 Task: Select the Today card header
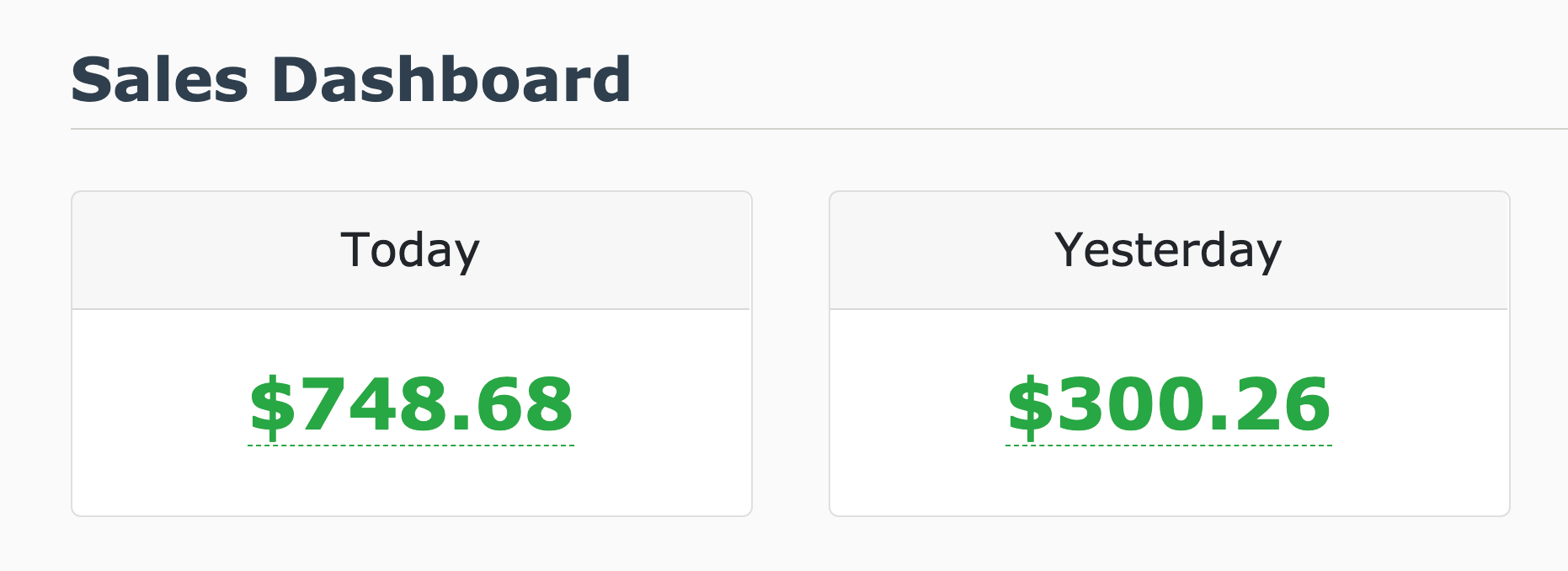[411, 250]
